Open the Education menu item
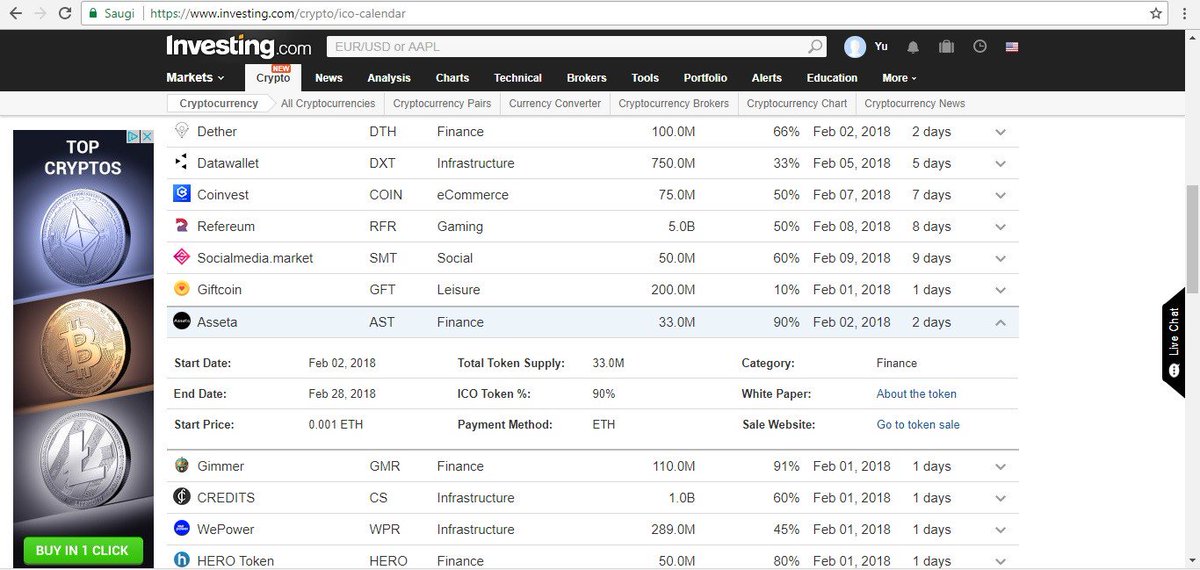The image size is (1200, 570). tap(832, 78)
